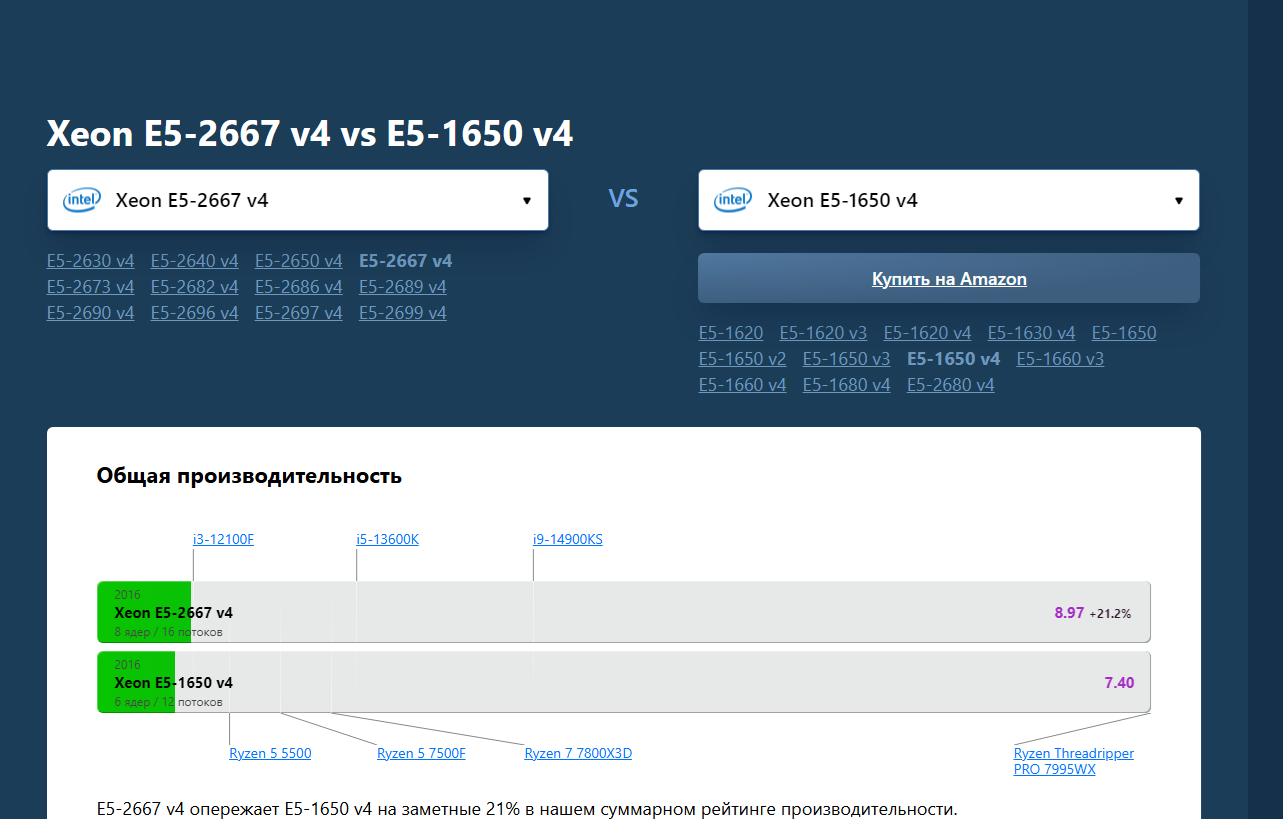Open the E5-1650 v3 link
Image resolution: width=1283 pixels, height=819 pixels.
(846, 359)
